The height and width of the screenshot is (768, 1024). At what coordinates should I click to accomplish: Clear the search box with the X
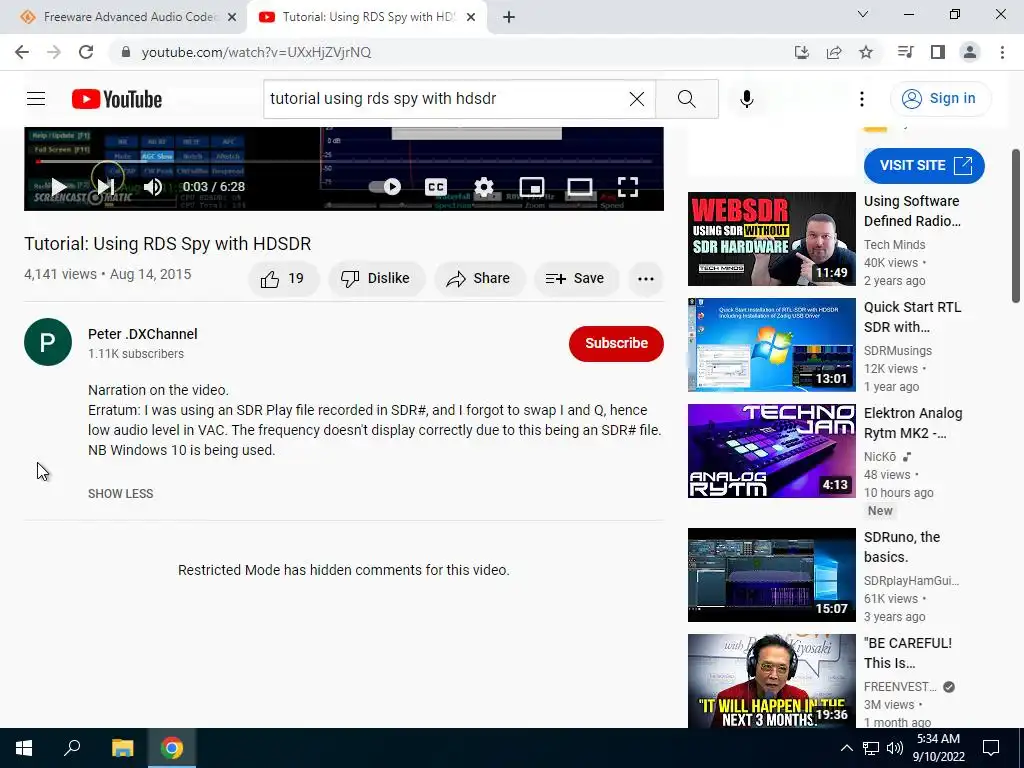tap(637, 99)
